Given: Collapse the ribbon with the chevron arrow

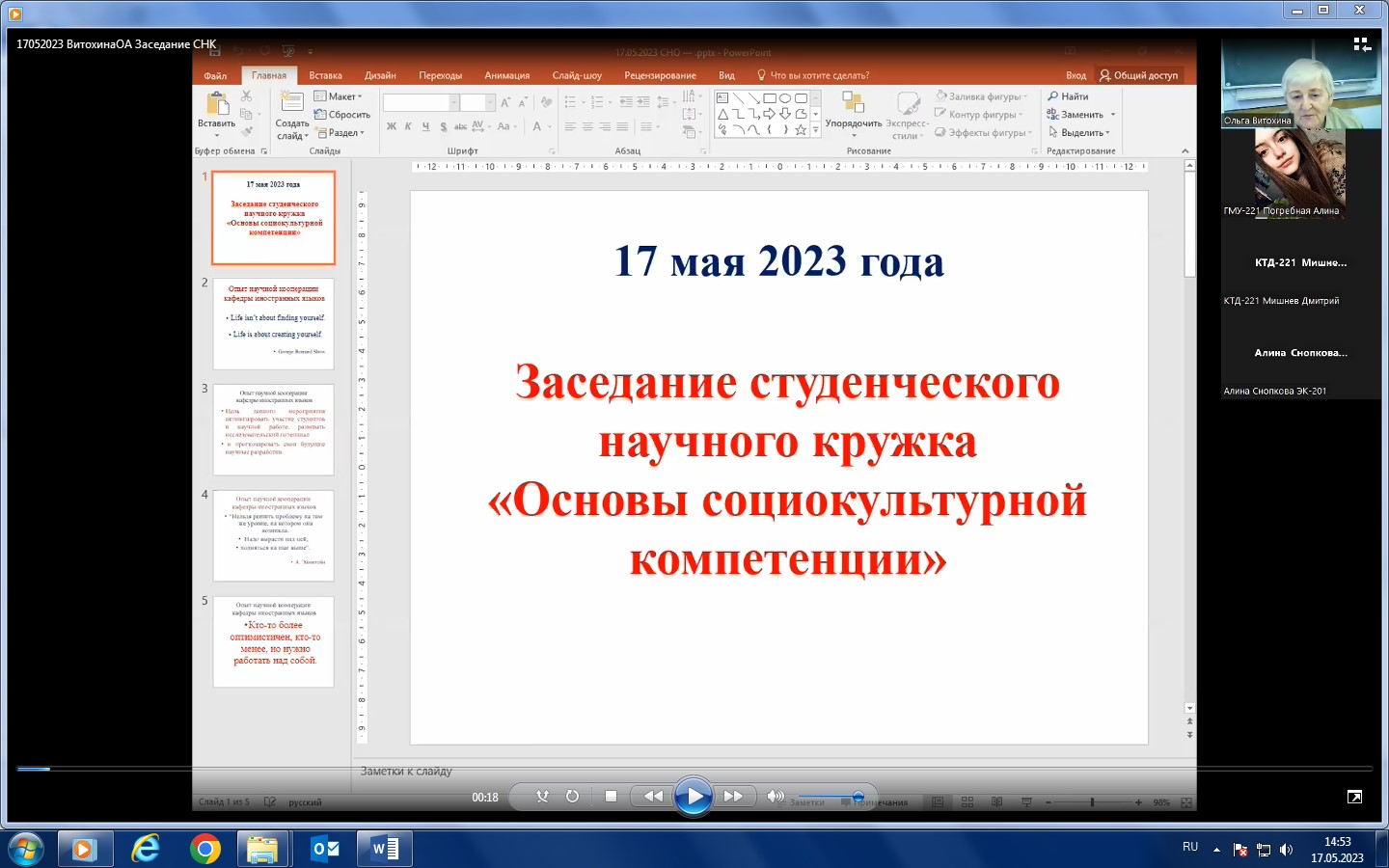Looking at the screenshot, I should tap(1185, 151).
